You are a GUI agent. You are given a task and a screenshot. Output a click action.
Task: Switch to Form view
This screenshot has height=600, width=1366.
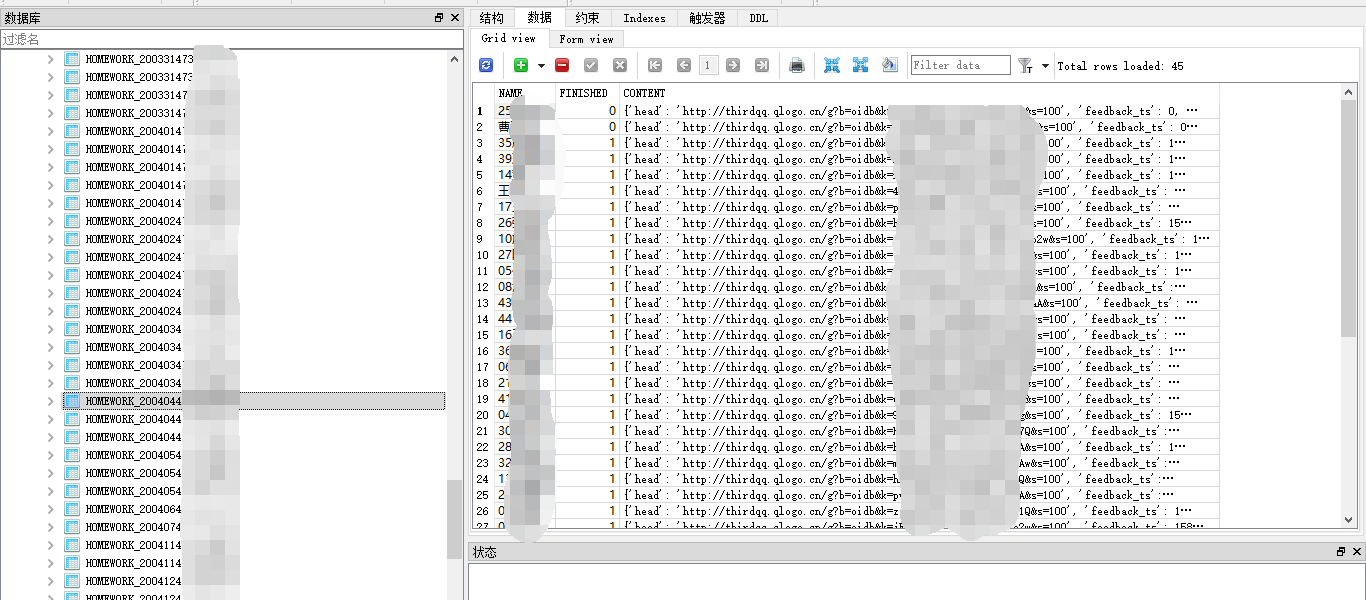point(585,39)
